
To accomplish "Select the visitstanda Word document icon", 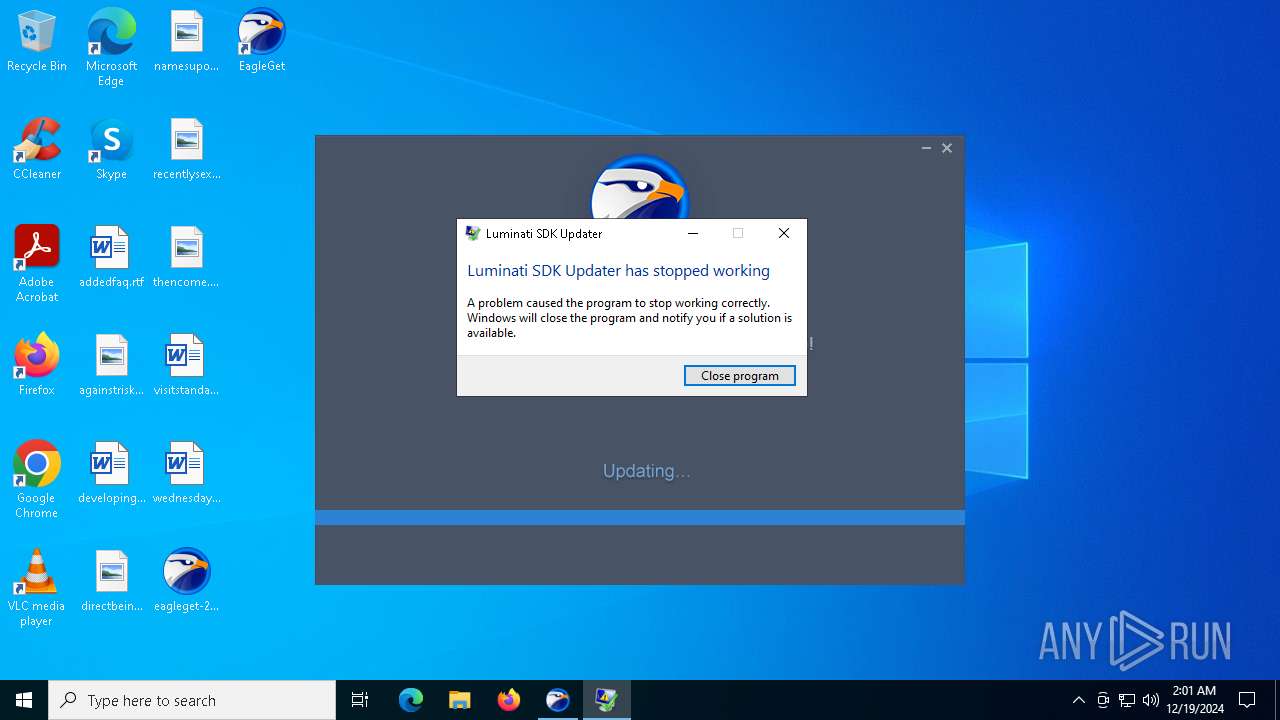I will (186, 366).
